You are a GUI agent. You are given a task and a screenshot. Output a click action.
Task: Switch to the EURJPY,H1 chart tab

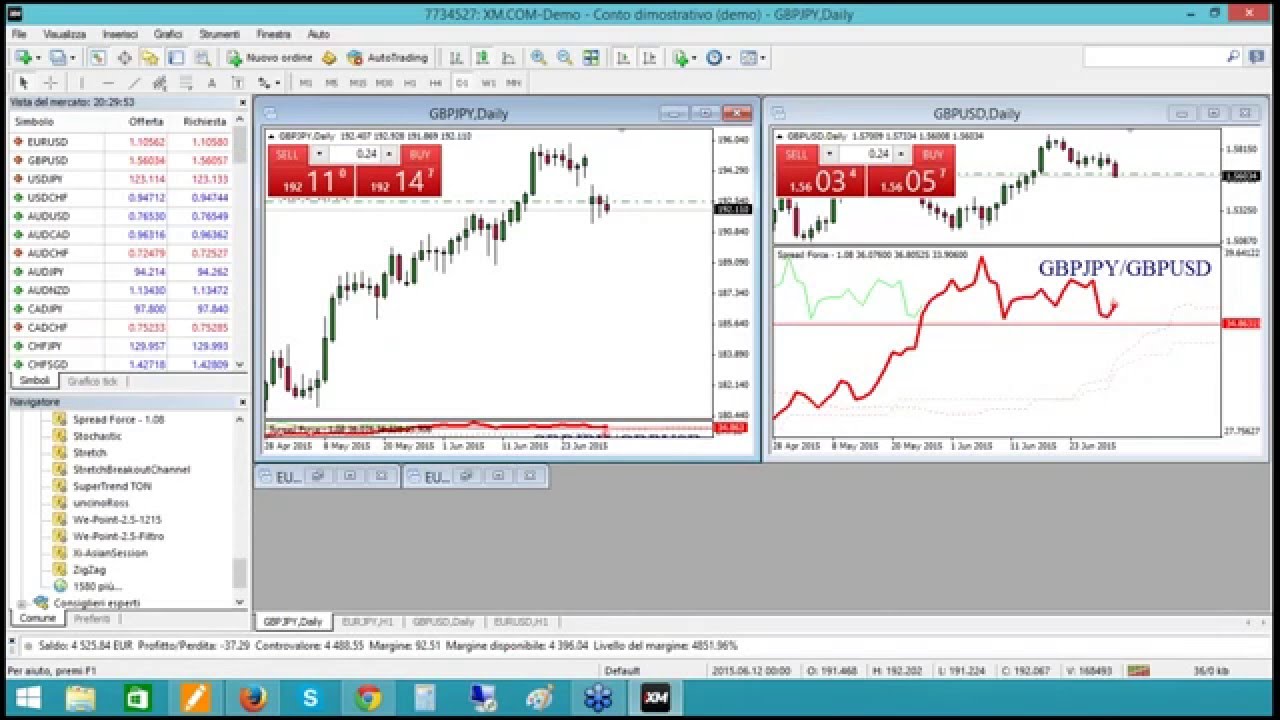366,621
